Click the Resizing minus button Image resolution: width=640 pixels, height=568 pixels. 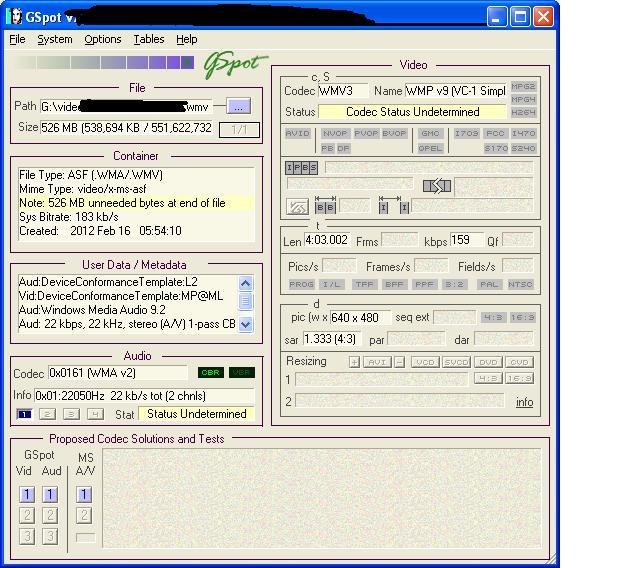(x=400, y=362)
